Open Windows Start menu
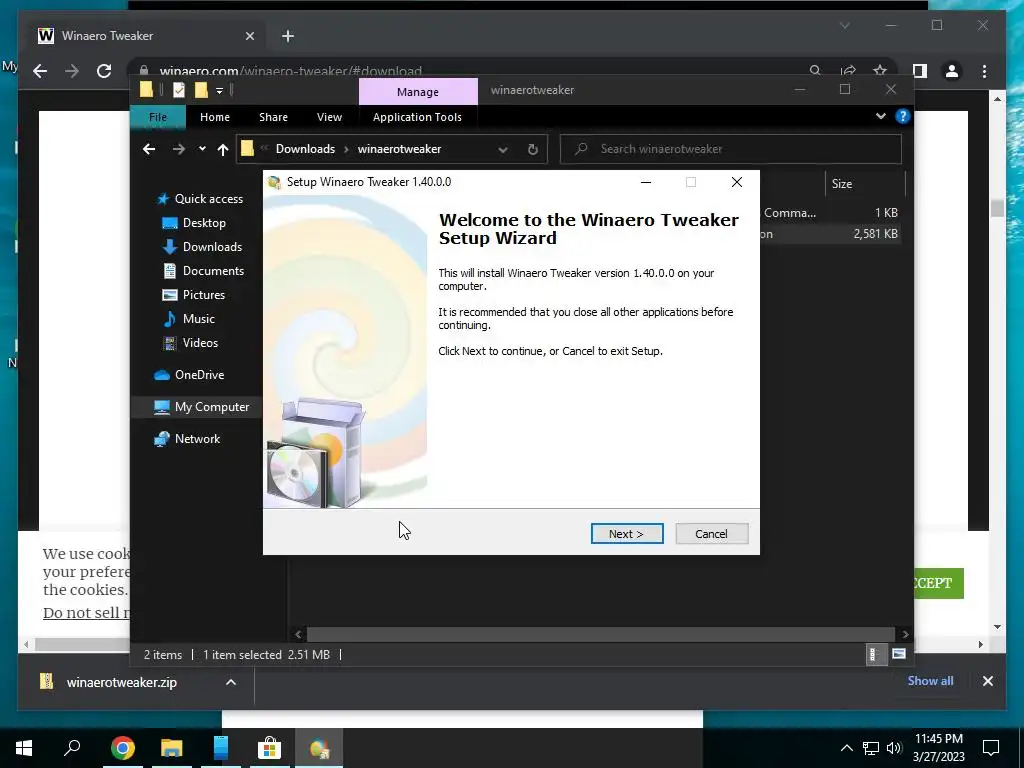The height and width of the screenshot is (768, 1024). [24, 748]
